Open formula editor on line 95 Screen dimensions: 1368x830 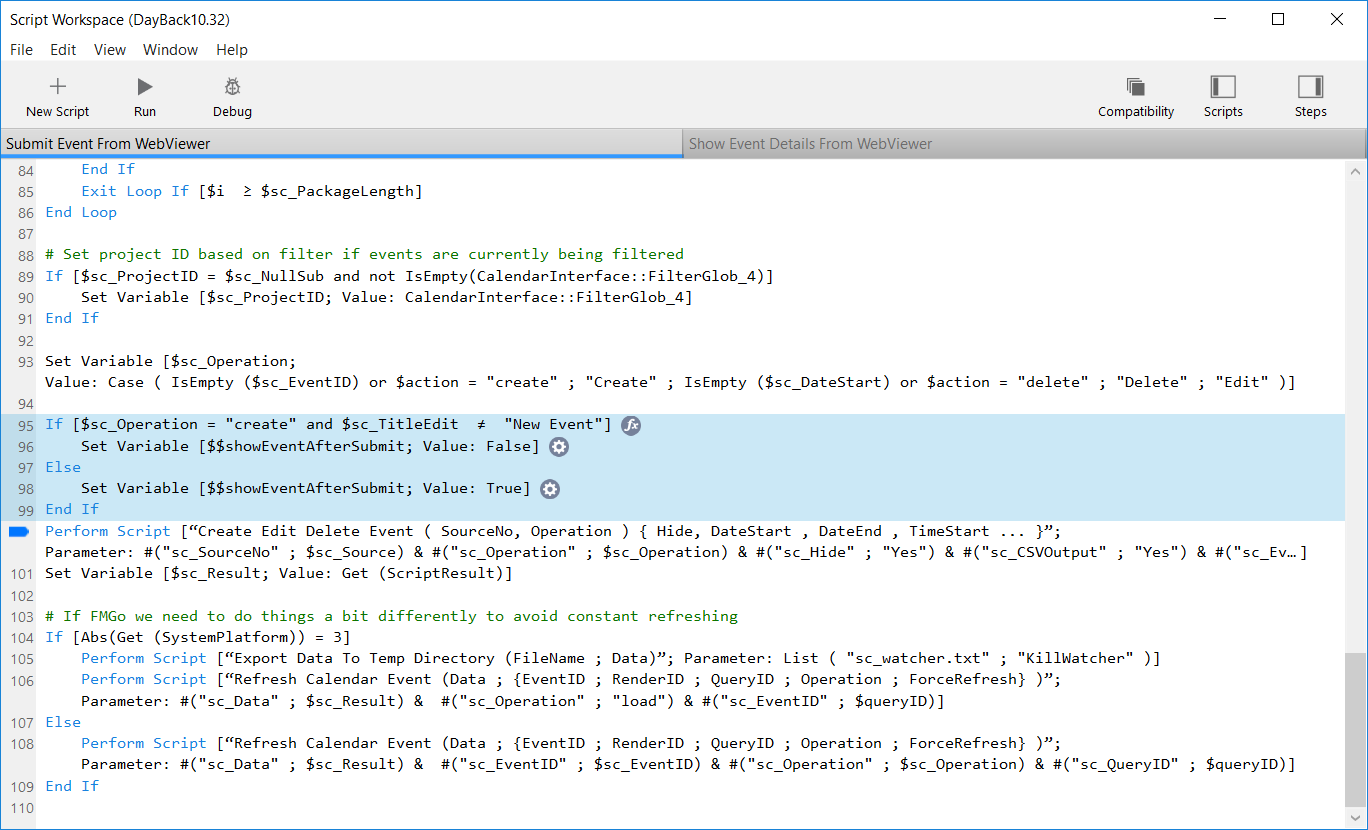(x=631, y=425)
